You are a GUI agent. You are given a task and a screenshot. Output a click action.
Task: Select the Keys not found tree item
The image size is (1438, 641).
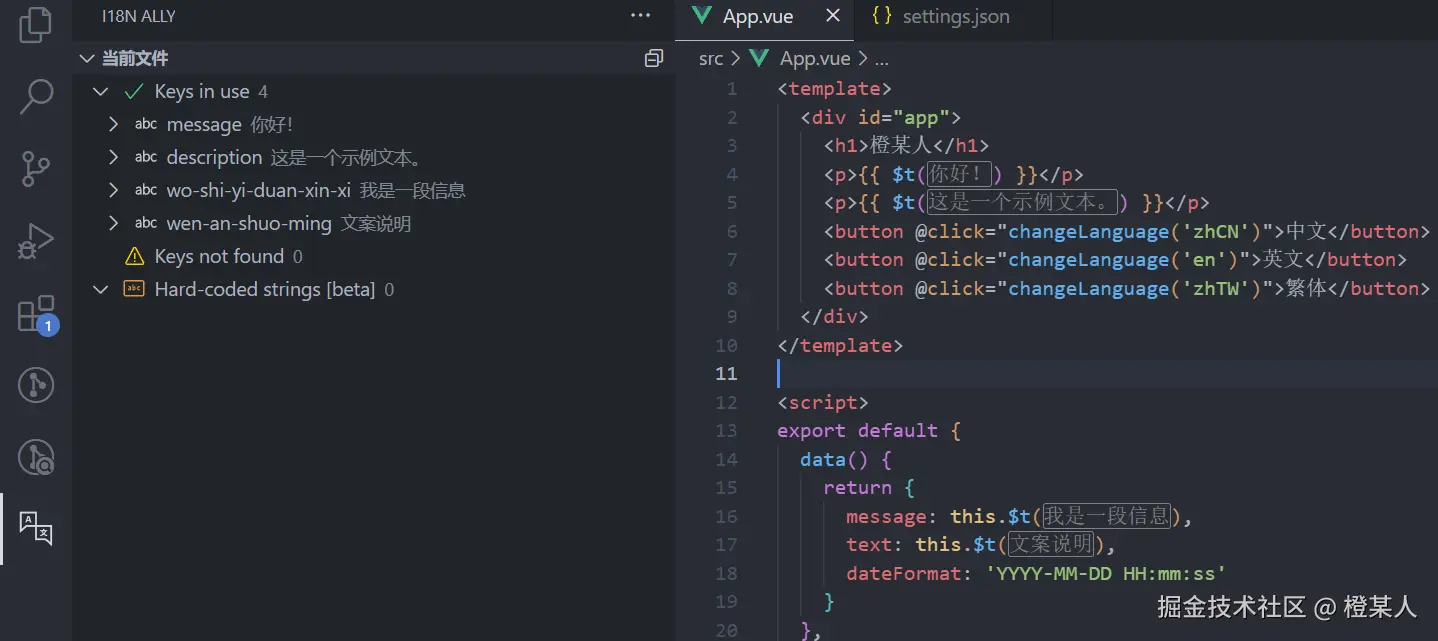tap(374, 257)
